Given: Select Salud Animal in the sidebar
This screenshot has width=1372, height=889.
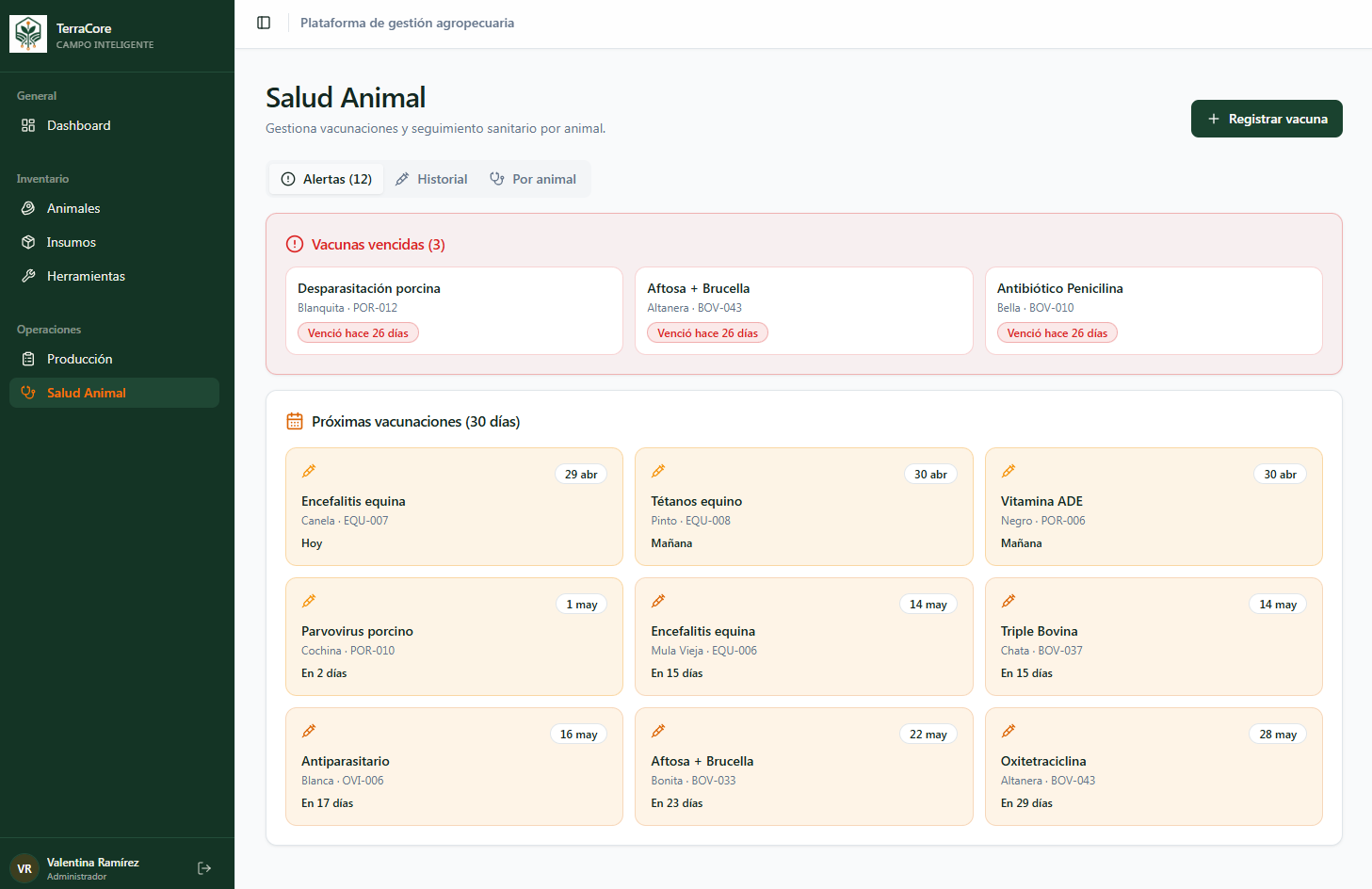Looking at the screenshot, I should tap(114, 393).
